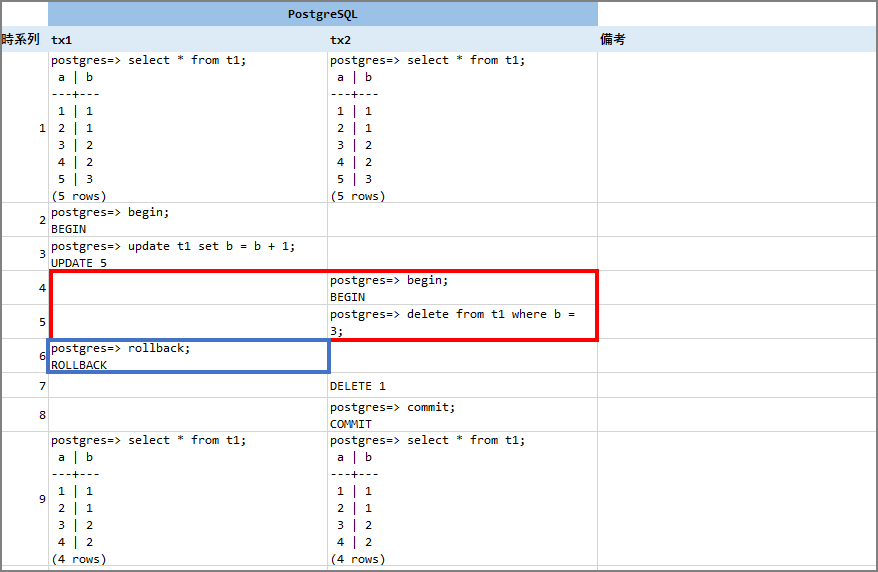Screen dimensions: 878x572
Task: Click row number 1 in 時系列 column
Action: click(41, 128)
